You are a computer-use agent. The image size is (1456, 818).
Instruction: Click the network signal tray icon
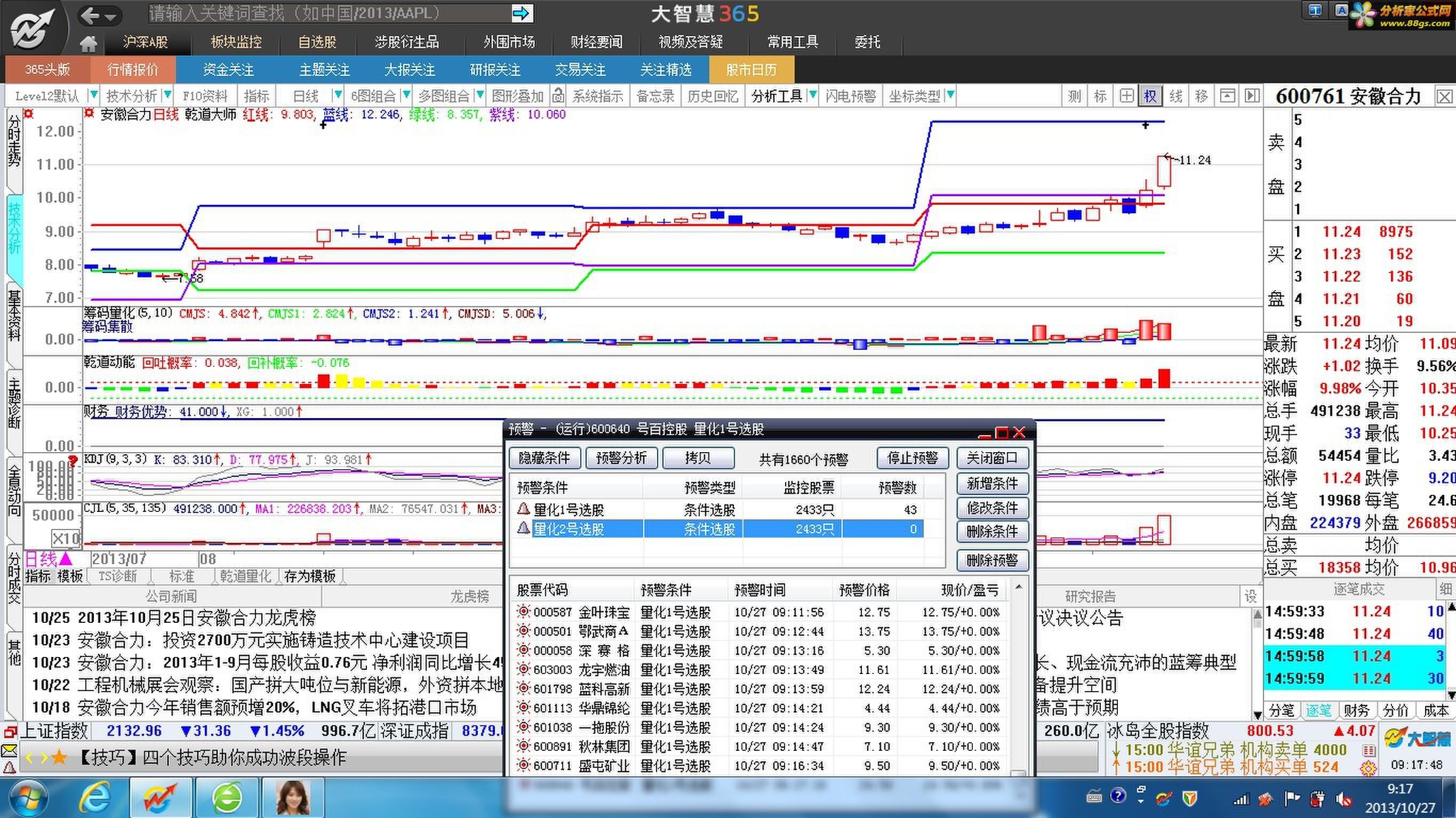pos(1241,799)
